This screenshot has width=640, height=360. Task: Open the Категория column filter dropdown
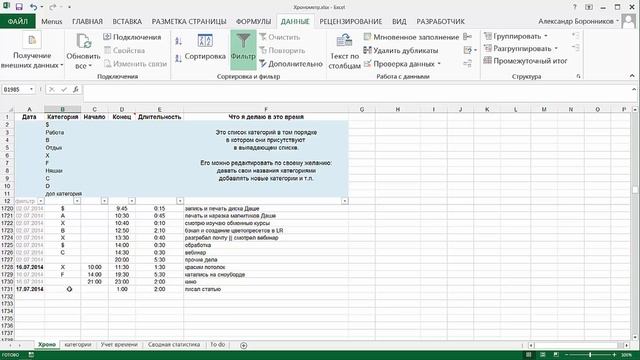(77, 201)
